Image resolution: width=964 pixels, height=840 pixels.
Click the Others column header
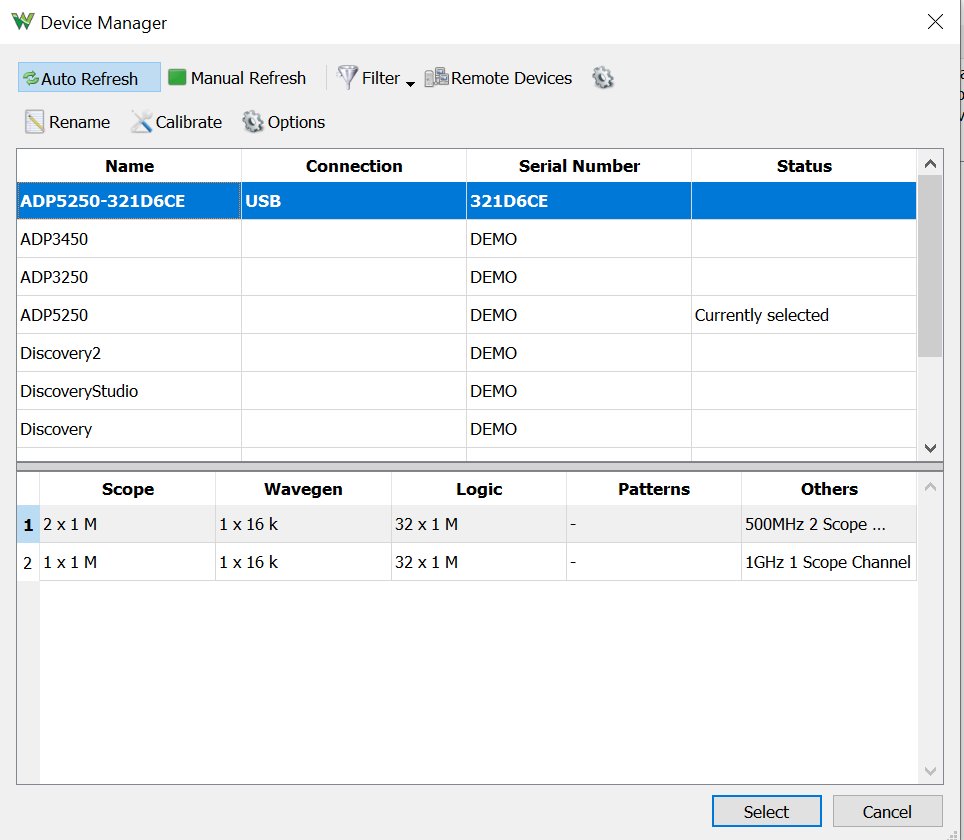[829, 489]
